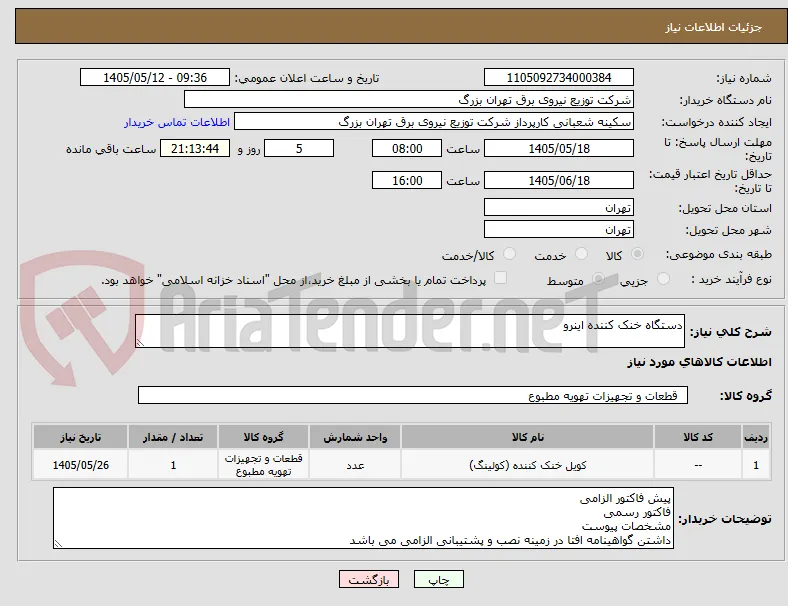Select the خدمت radio button

pyautogui.click(x=581, y=254)
